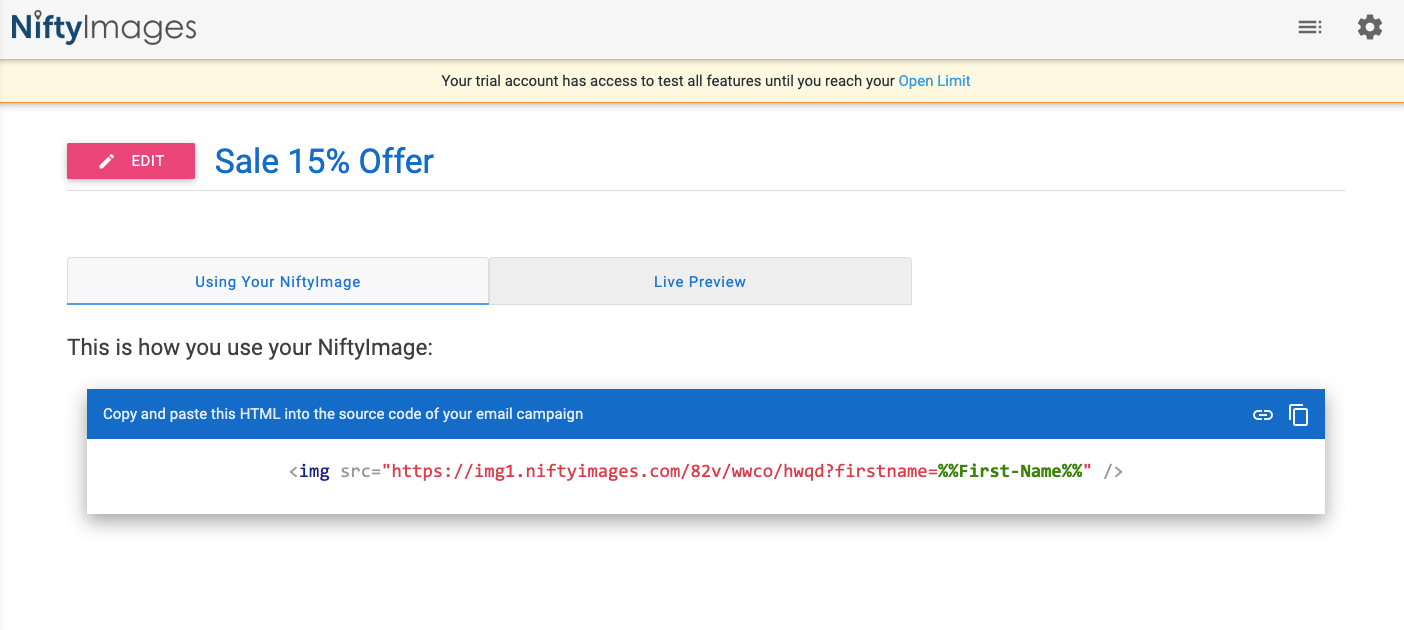Click the "This is how you use" heading
Image resolution: width=1404 pixels, height=630 pixels.
point(250,348)
